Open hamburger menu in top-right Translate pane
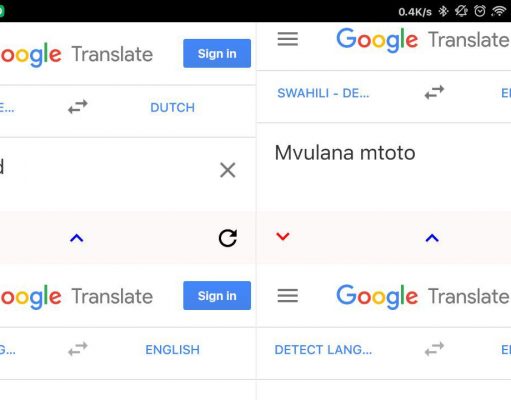Viewport: 511px width, 400px height. tap(288, 39)
